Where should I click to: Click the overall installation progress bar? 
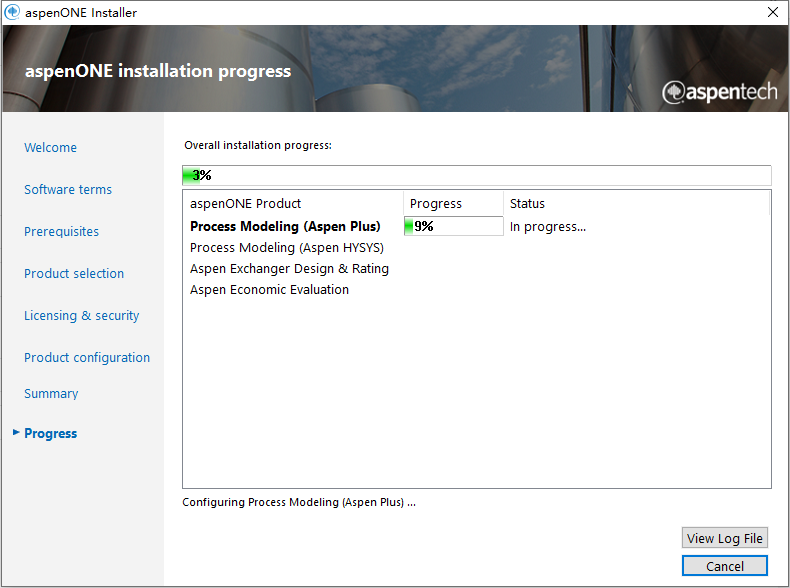[476, 176]
